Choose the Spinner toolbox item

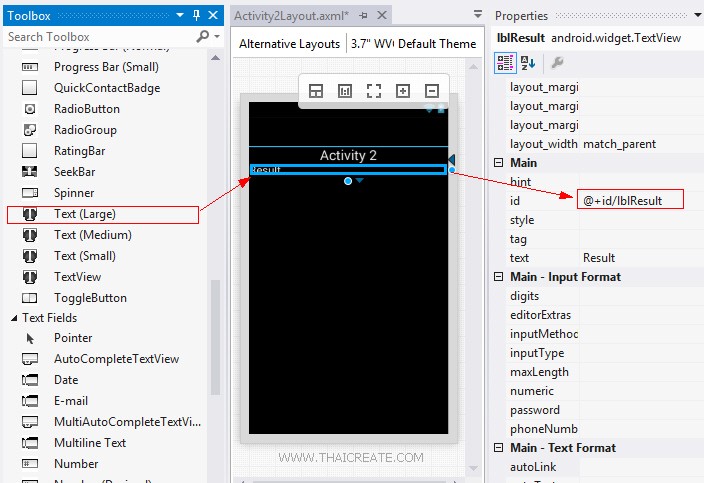[74, 193]
